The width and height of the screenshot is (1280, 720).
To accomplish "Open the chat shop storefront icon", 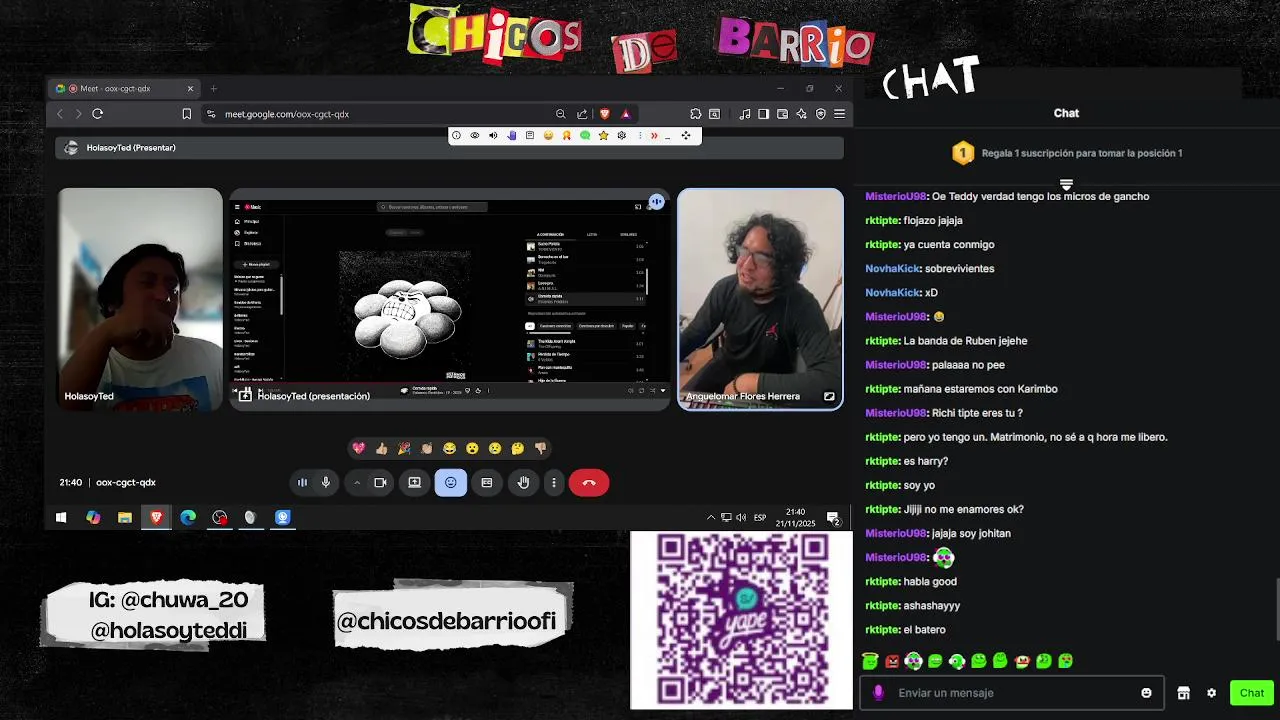I will (x=1183, y=693).
